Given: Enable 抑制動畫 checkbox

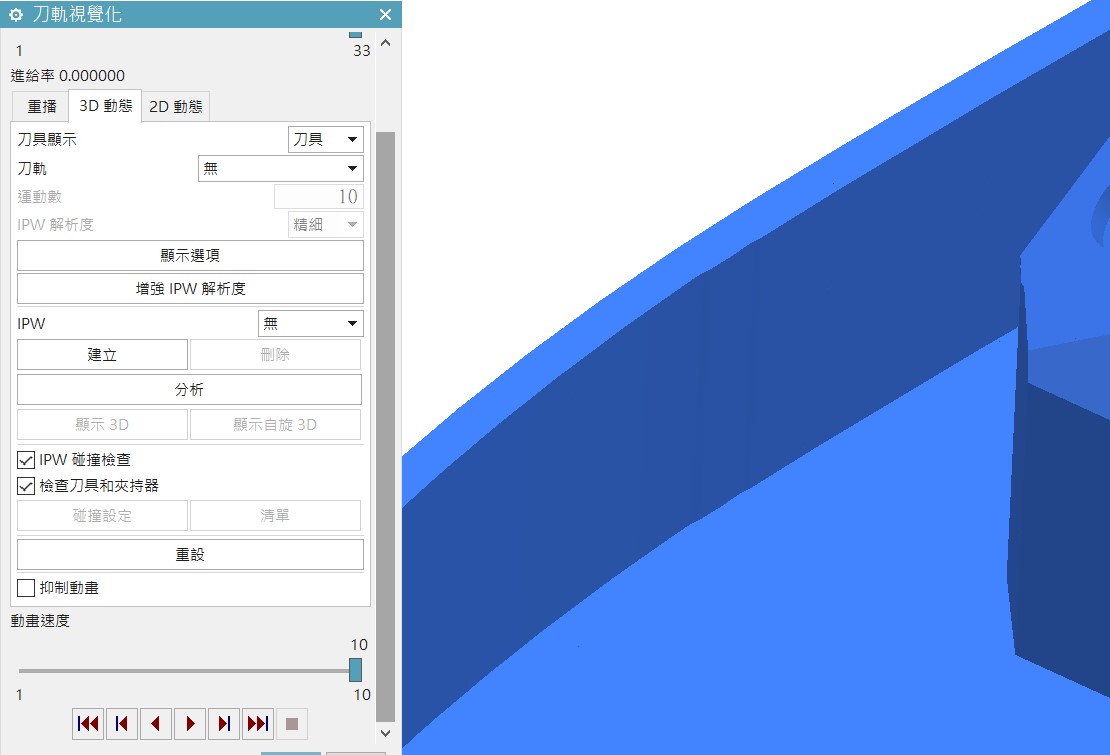Looking at the screenshot, I should (26, 588).
